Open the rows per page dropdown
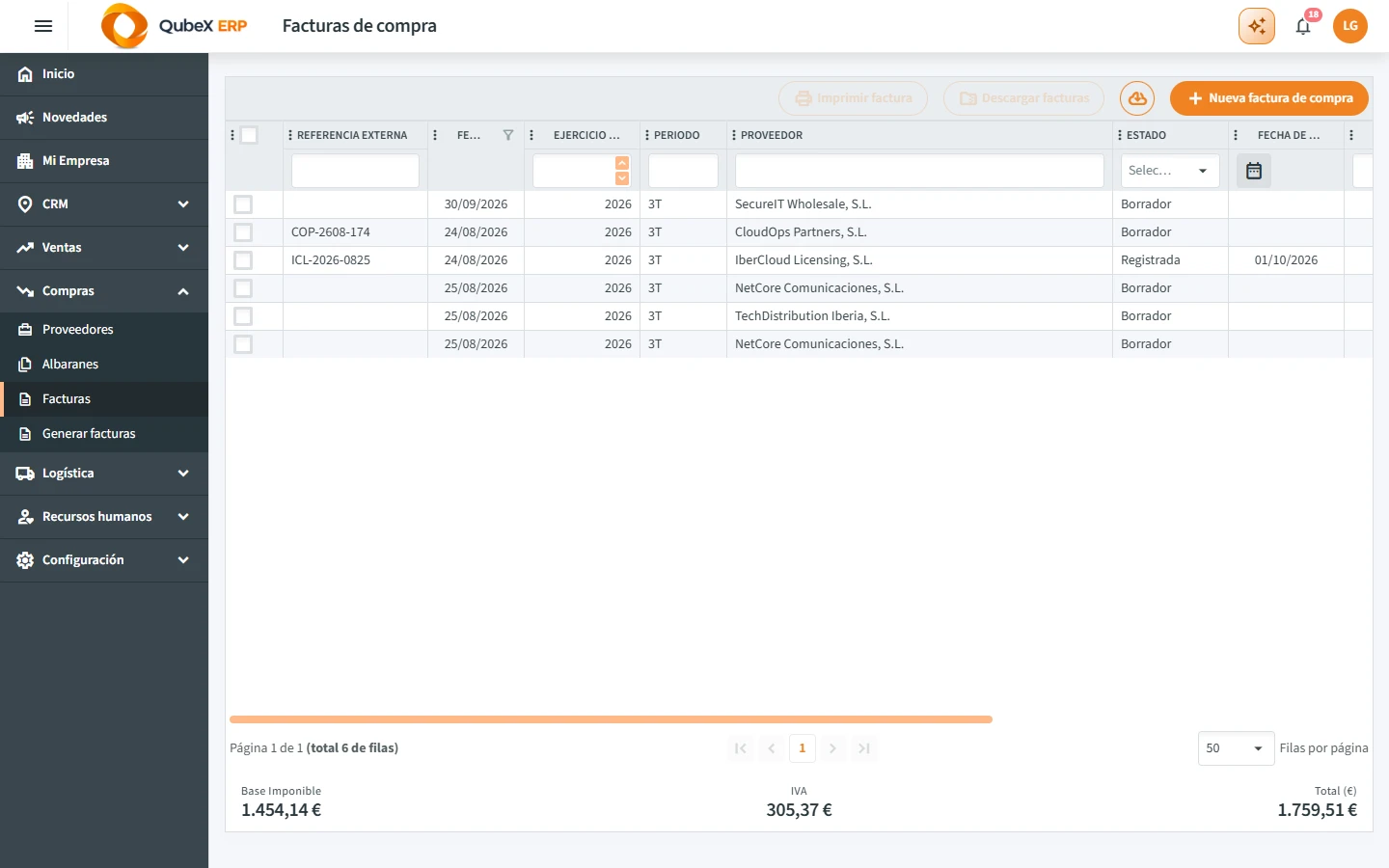 (x=1236, y=748)
